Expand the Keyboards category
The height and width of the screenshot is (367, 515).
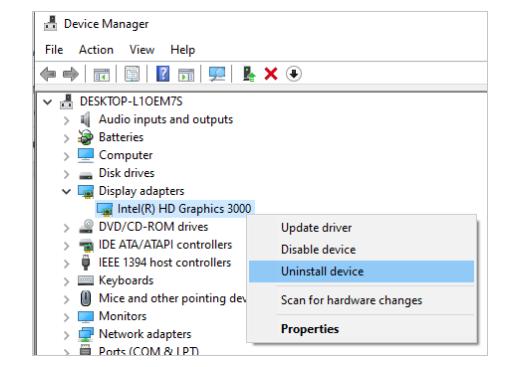[67, 281]
